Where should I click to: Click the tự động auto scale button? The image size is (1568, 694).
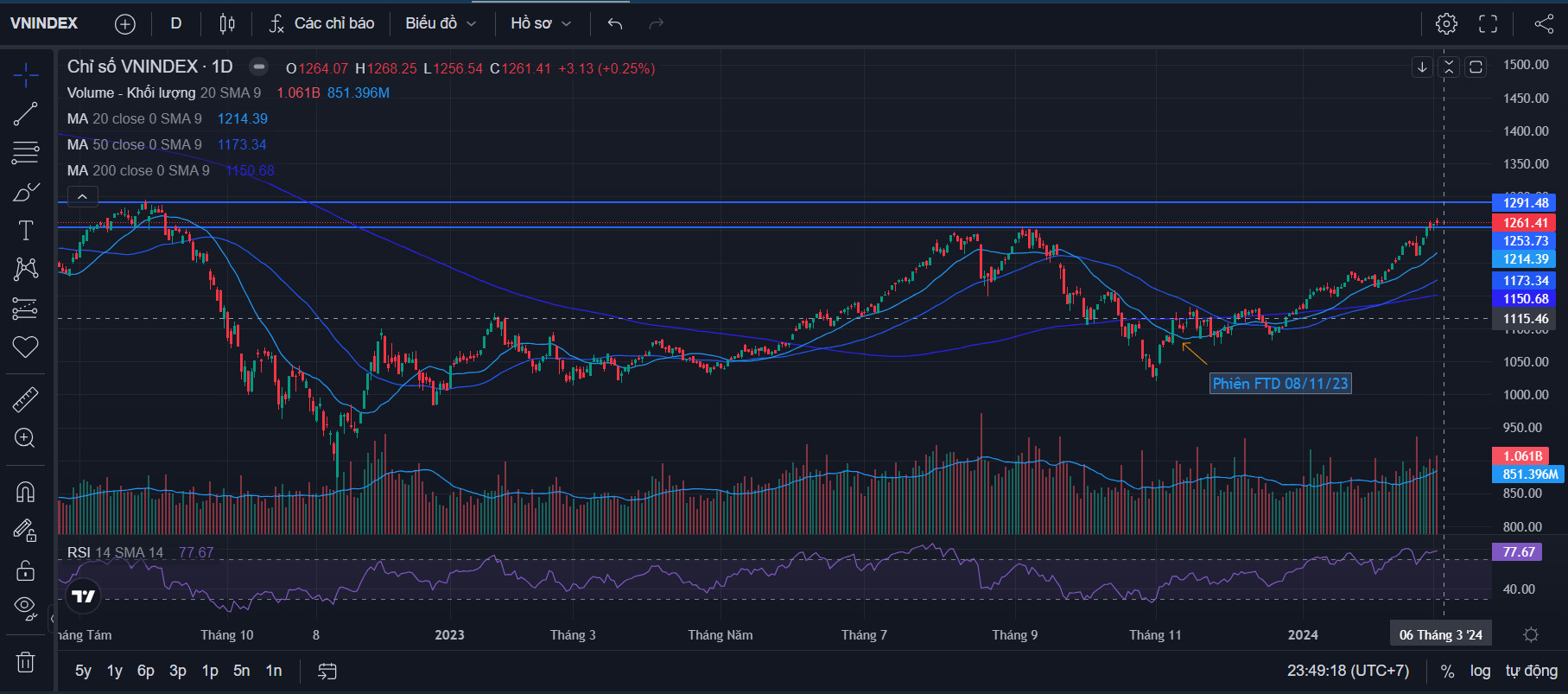pos(1531,671)
